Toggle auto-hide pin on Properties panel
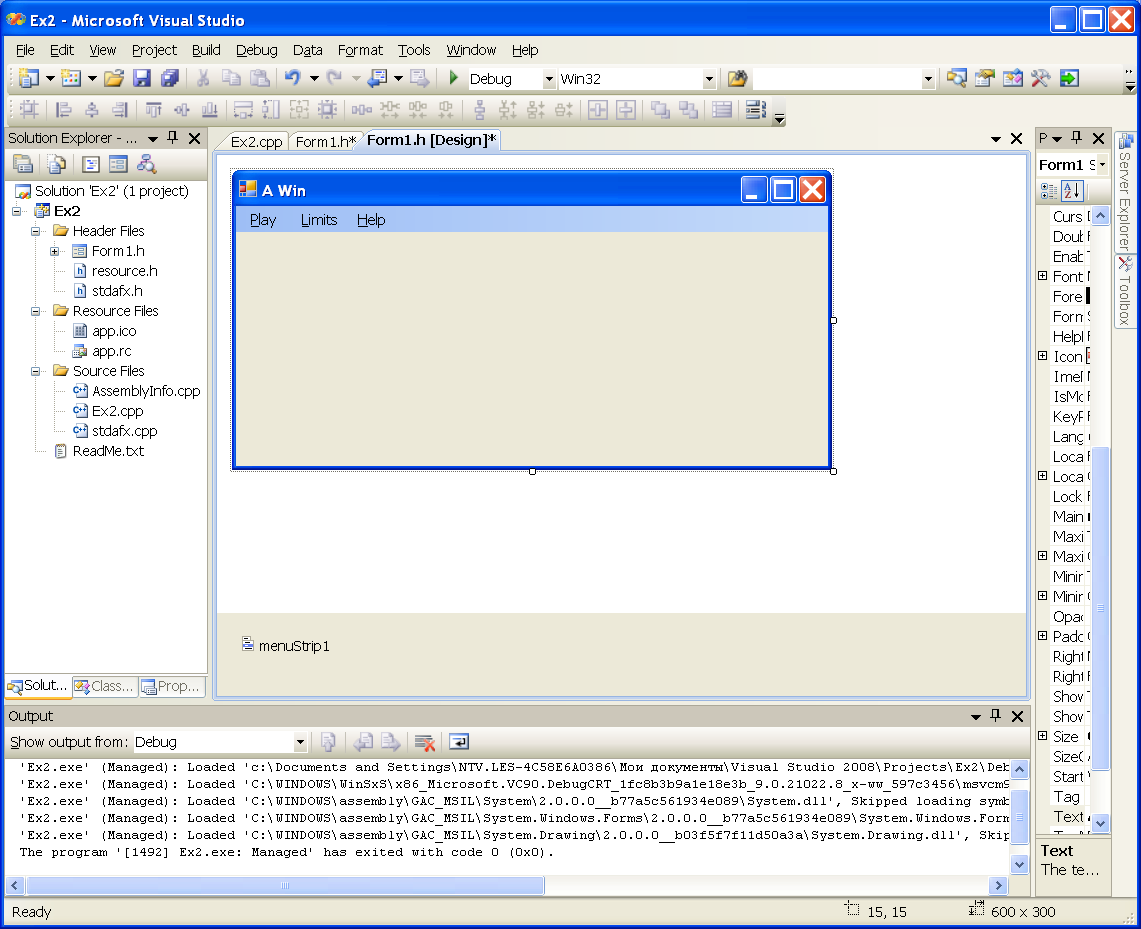This screenshot has width=1141, height=929. click(x=1077, y=137)
